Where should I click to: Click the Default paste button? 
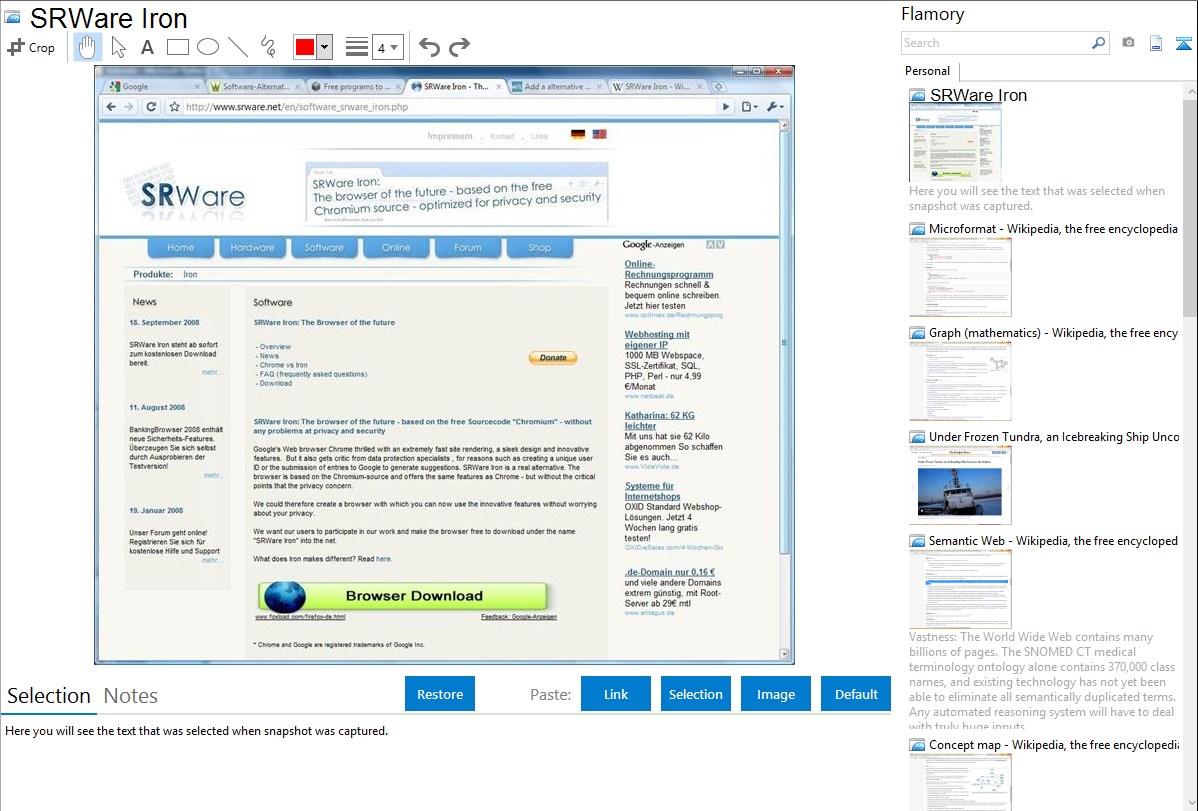(856, 694)
